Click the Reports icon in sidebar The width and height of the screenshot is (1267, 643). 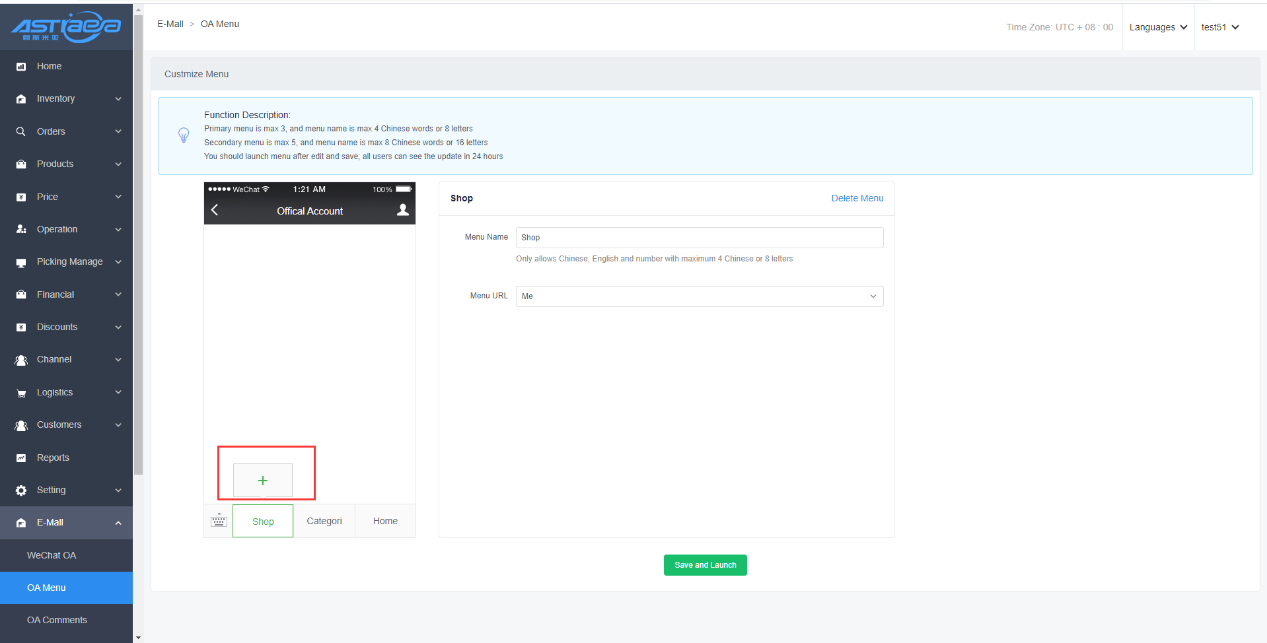[21, 458]
